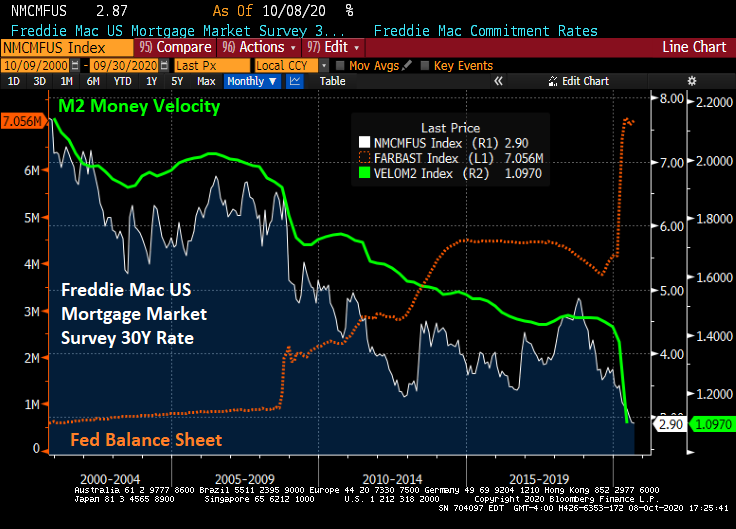Click the white NMCMFUS legend swatch
736x529 pixels.
[x=364, y=142]
